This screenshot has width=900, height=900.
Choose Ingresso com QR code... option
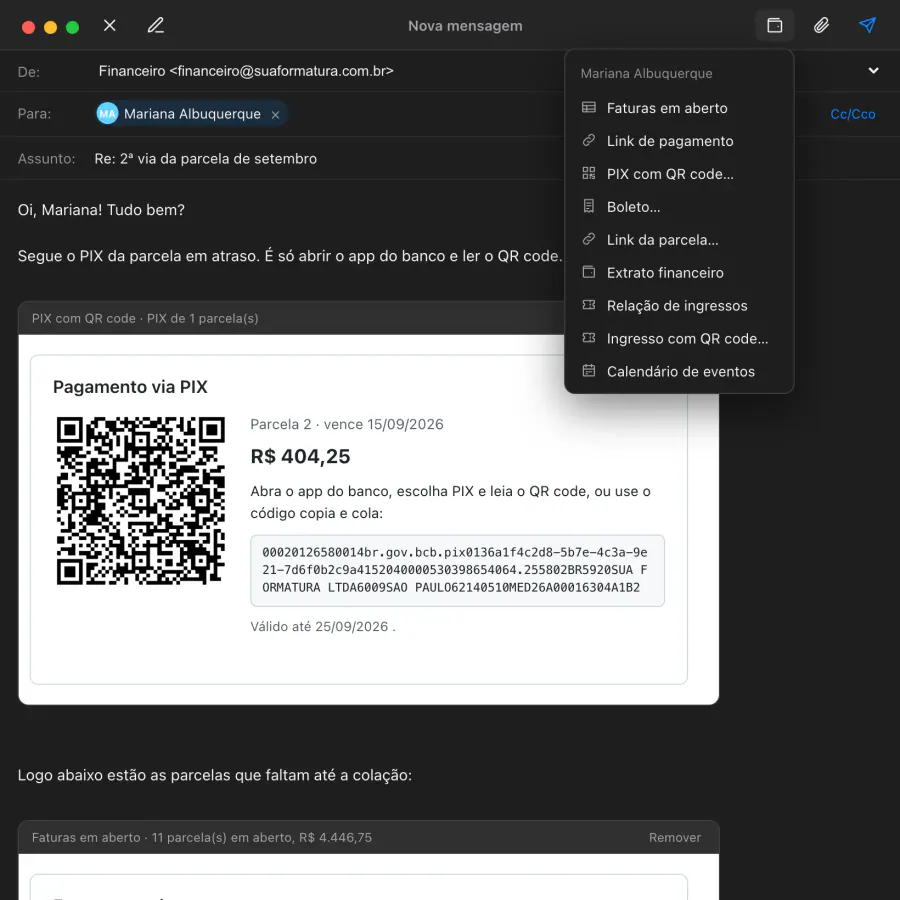click(x=679, y=339)
